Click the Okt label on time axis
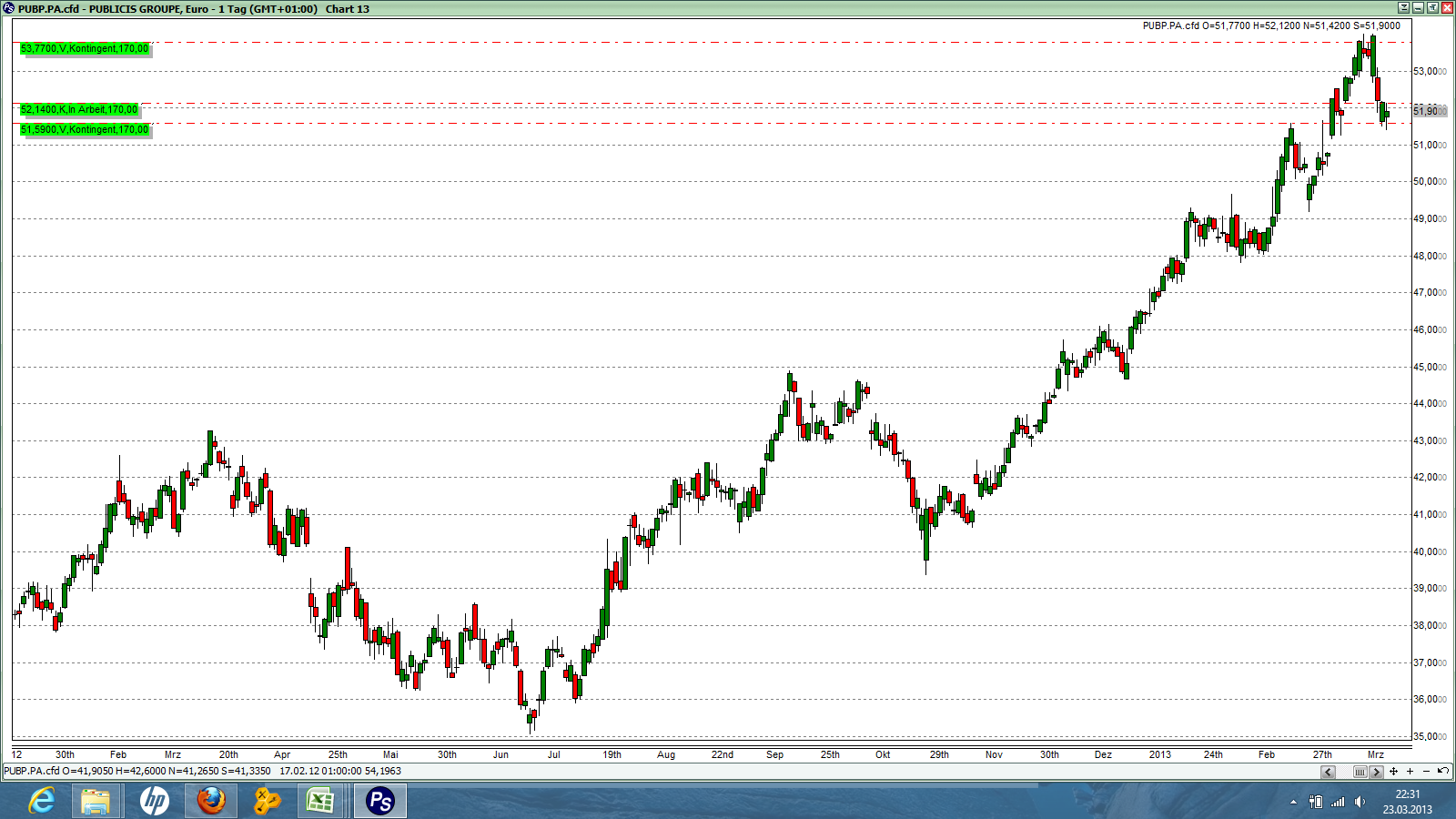The height and width of the screenshot is (819, 1456). (883, 754)
